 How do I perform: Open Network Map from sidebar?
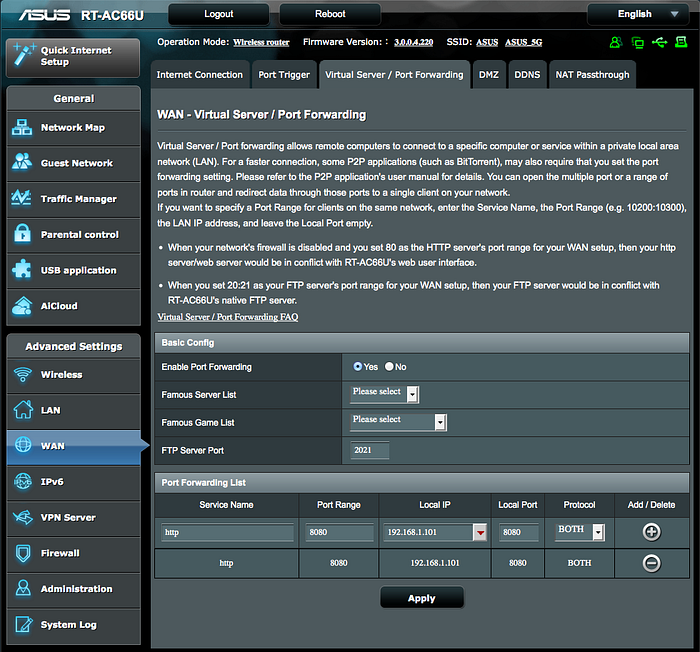[x=74, y=128]
